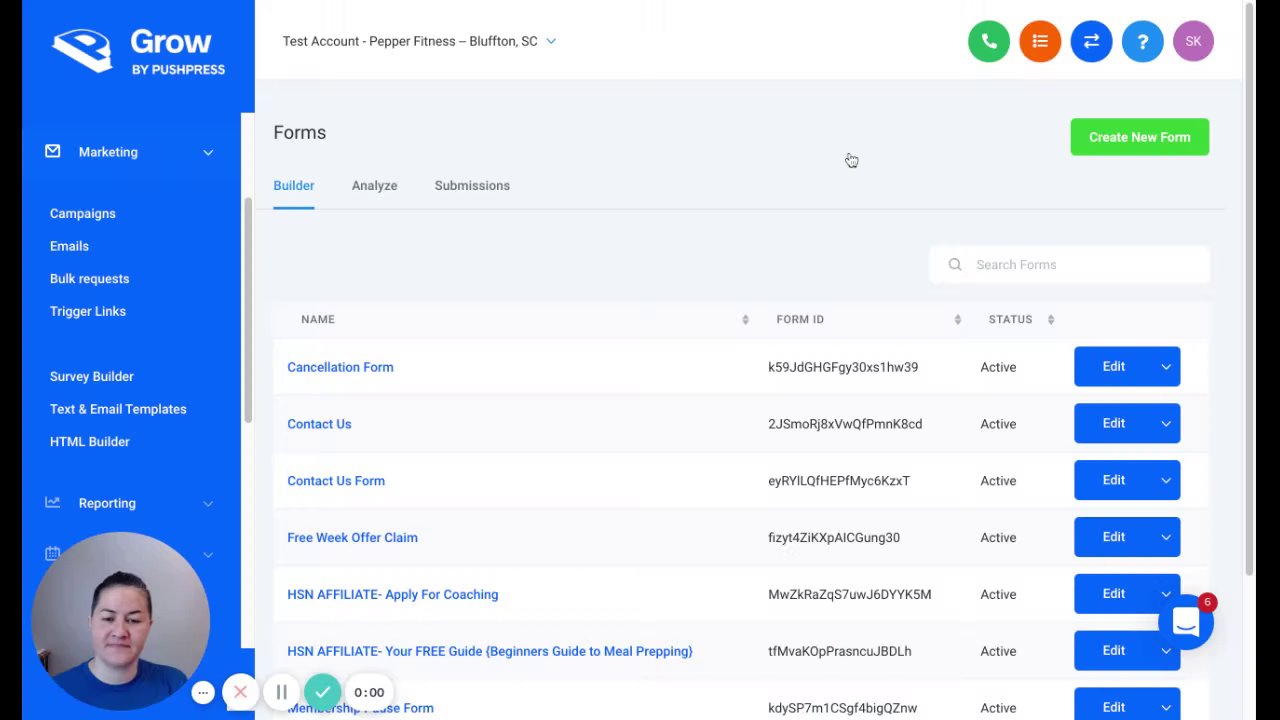This screenshot has height=720, width=1280.
Task: Open the chat widget with 6 notifications
Action: (1186, 623)
